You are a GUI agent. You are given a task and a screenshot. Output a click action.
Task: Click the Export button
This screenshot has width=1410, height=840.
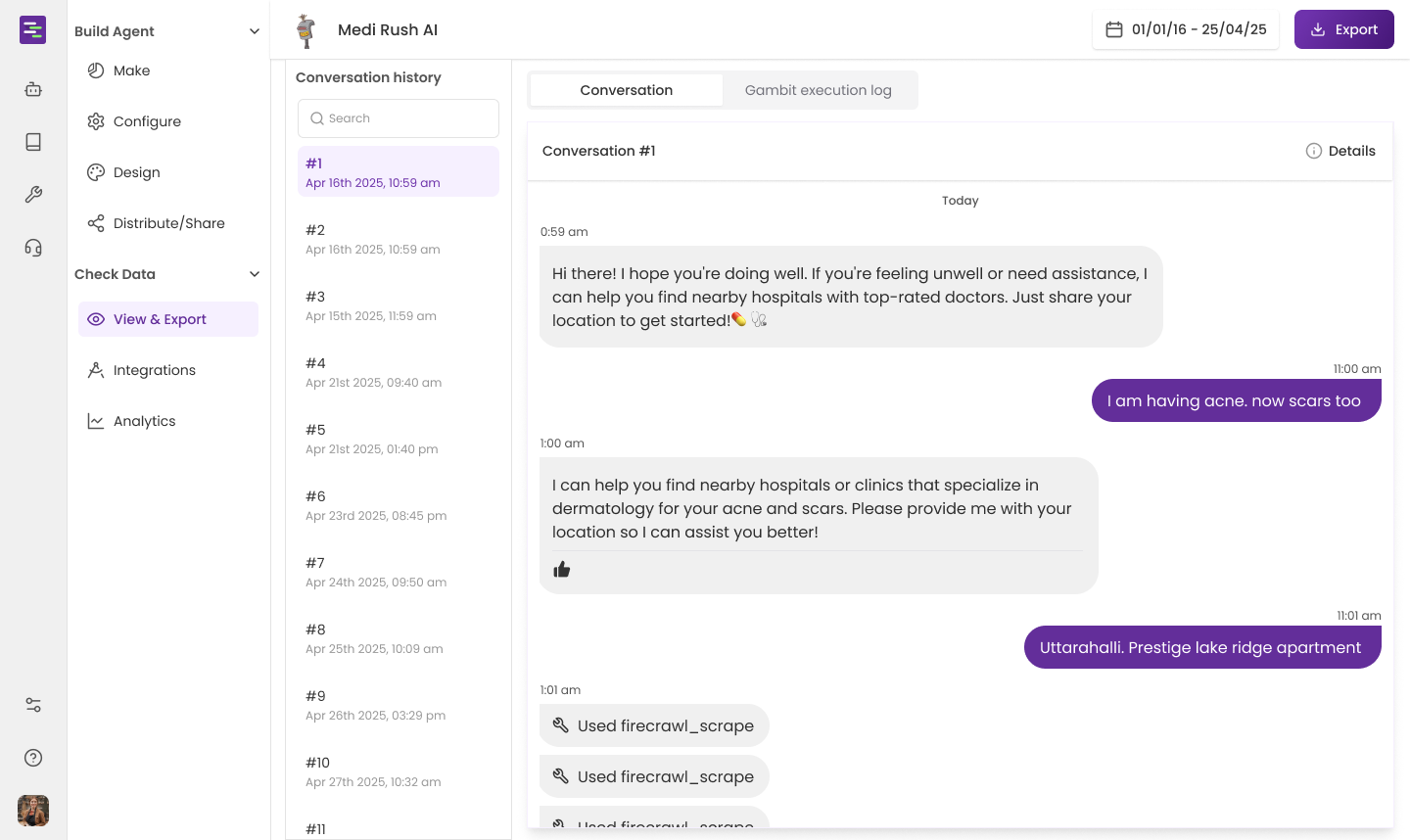1343,29
